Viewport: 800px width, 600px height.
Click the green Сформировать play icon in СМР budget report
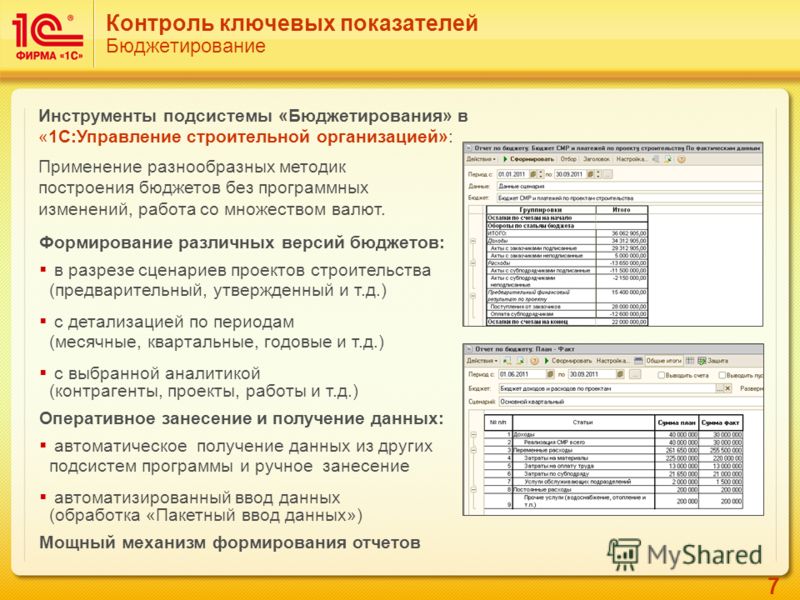tap(506, 159)
